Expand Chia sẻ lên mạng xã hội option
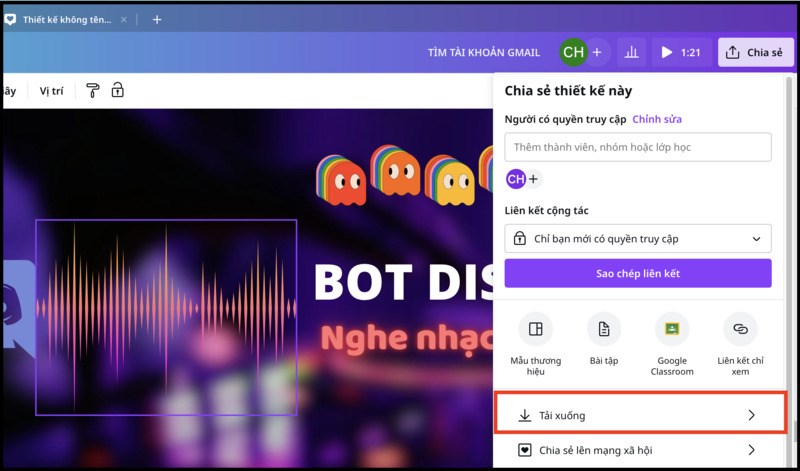 638,450
